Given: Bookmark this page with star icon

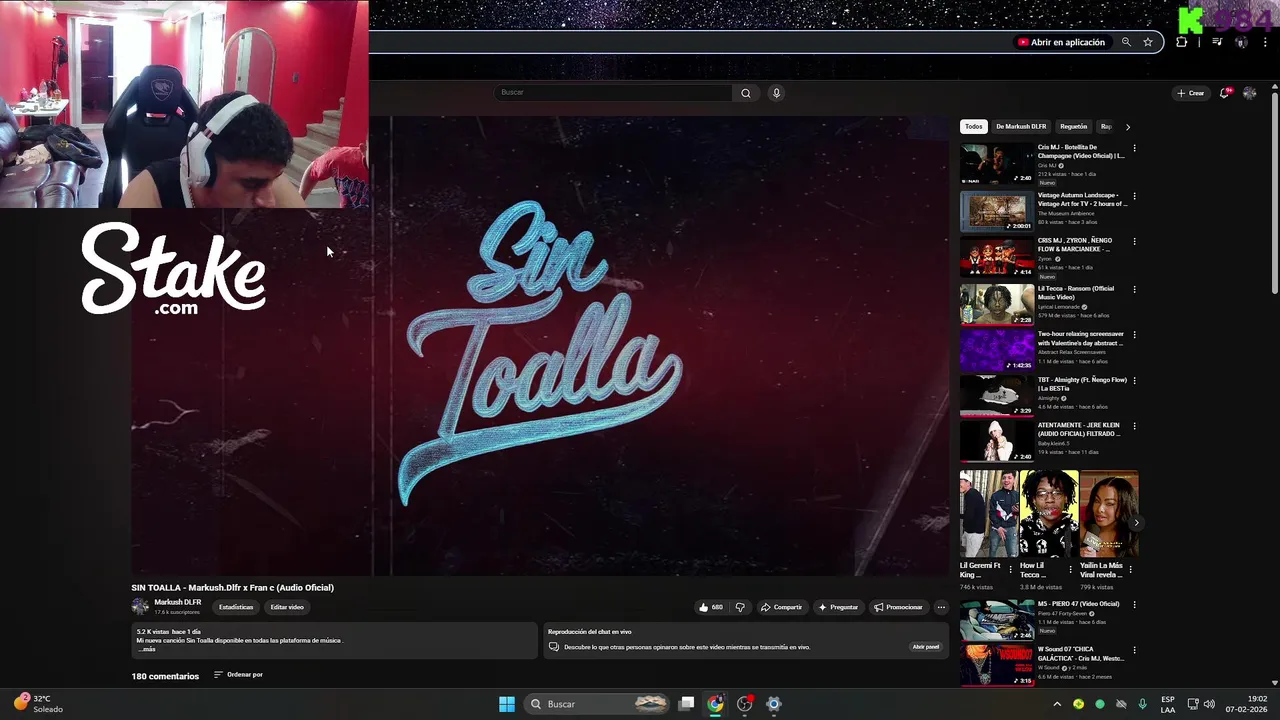Looking at the screenshot, I should tap(1148, 42).
